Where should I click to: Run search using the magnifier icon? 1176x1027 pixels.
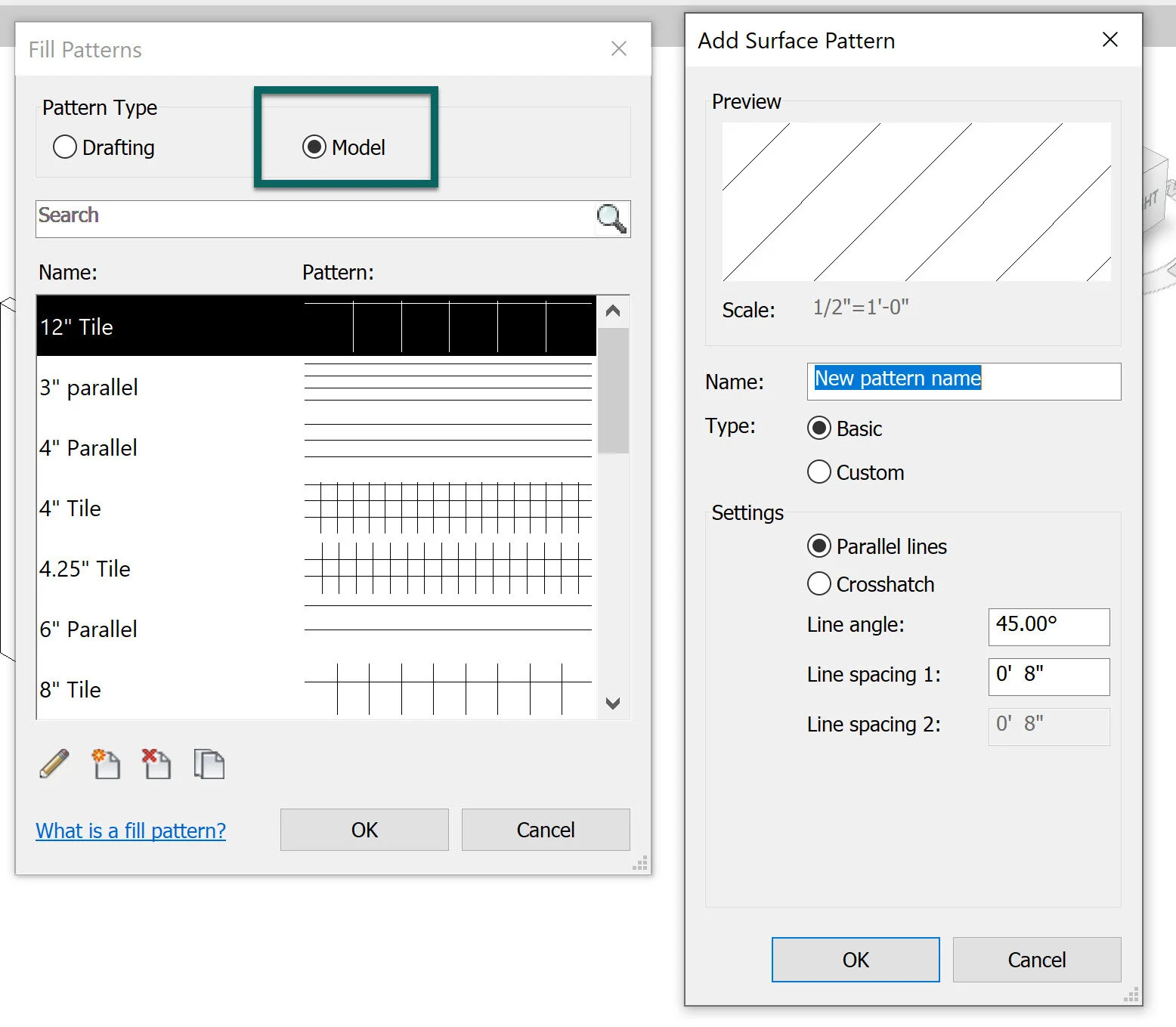610,218
